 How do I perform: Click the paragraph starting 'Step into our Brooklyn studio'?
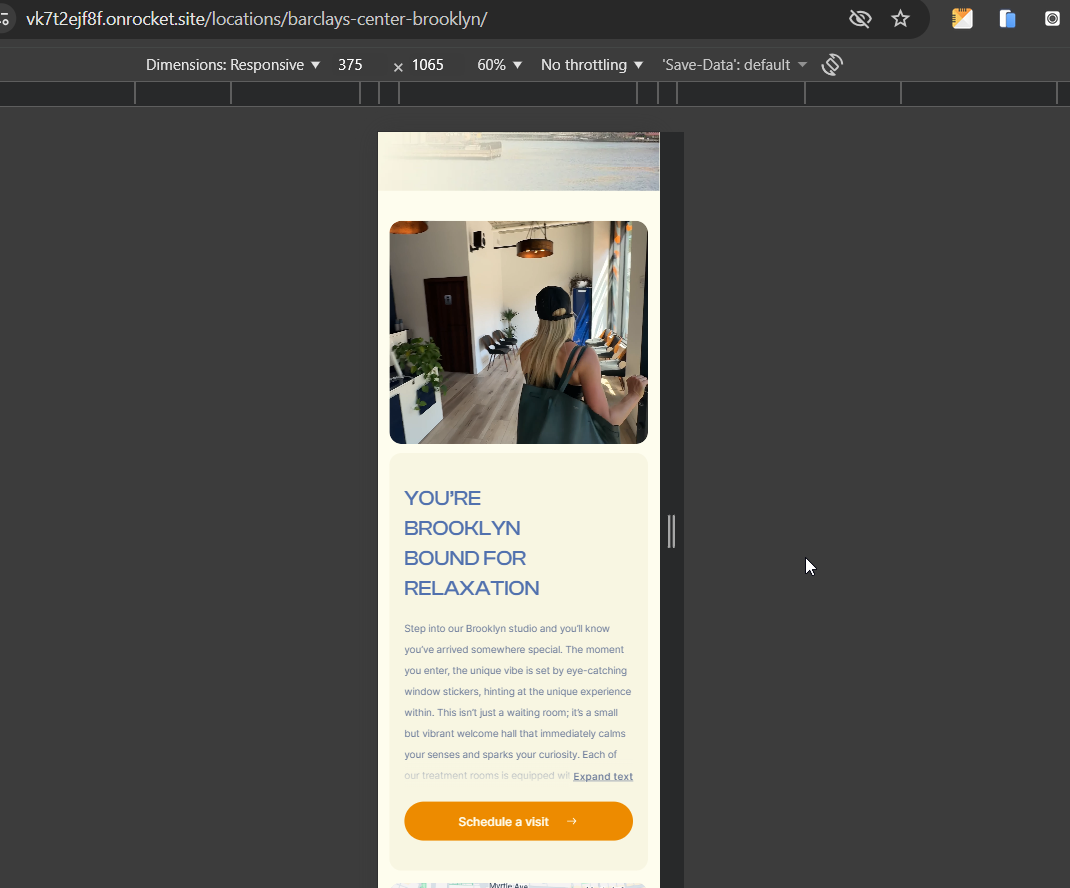click(518, 702)
